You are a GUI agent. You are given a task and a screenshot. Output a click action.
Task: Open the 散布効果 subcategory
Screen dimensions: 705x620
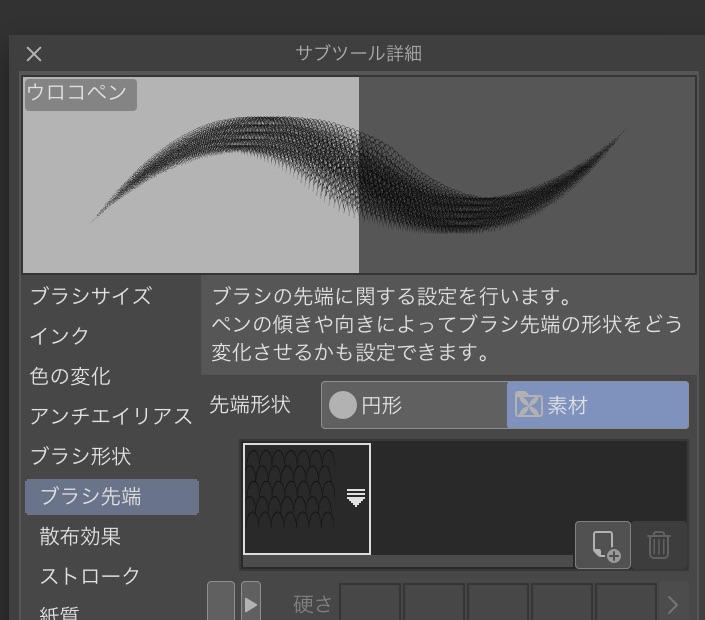pyautogui.click(x=80, y=537)
